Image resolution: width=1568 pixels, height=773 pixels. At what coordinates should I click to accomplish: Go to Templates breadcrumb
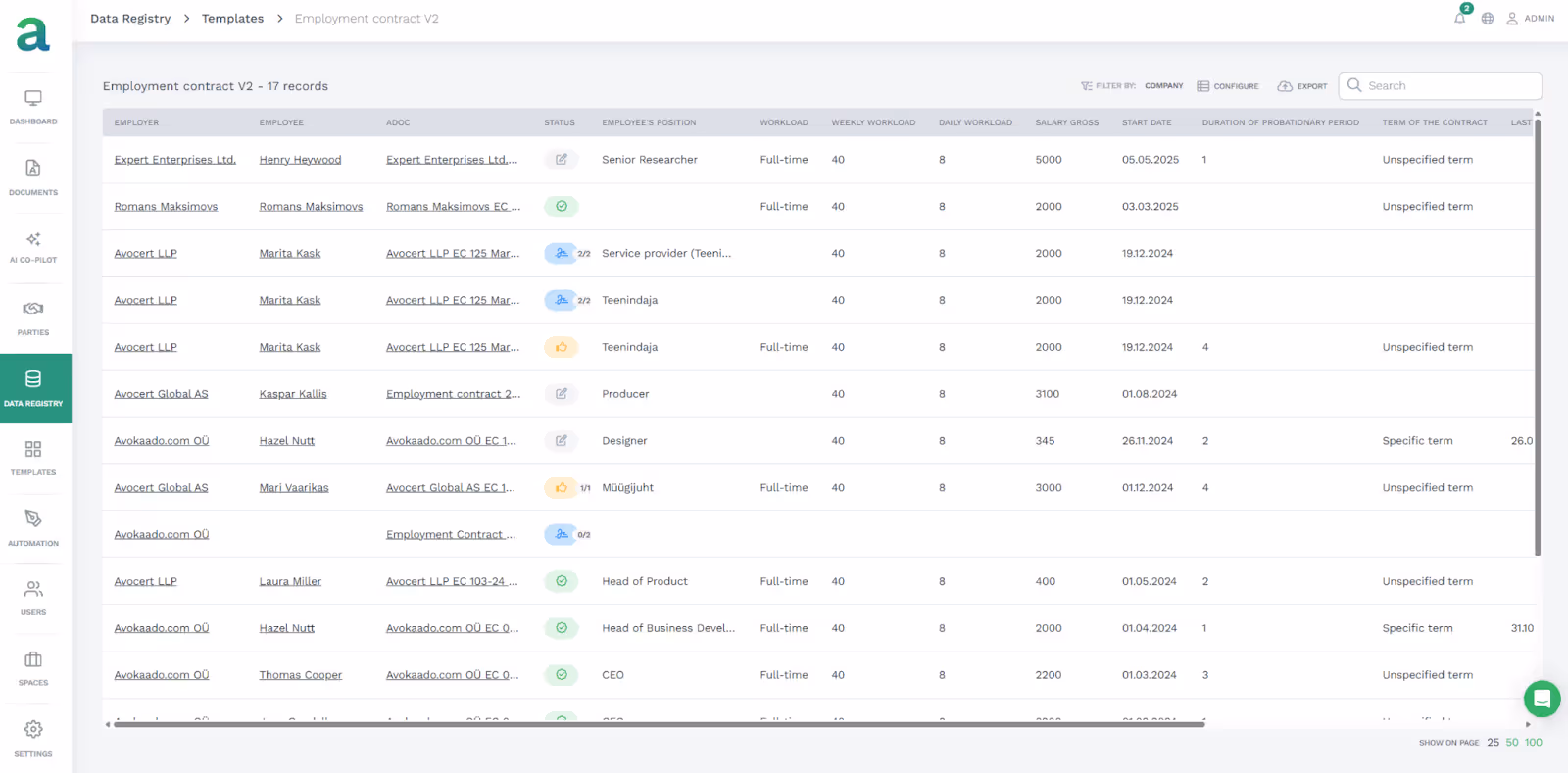click(x=232, y=19)
